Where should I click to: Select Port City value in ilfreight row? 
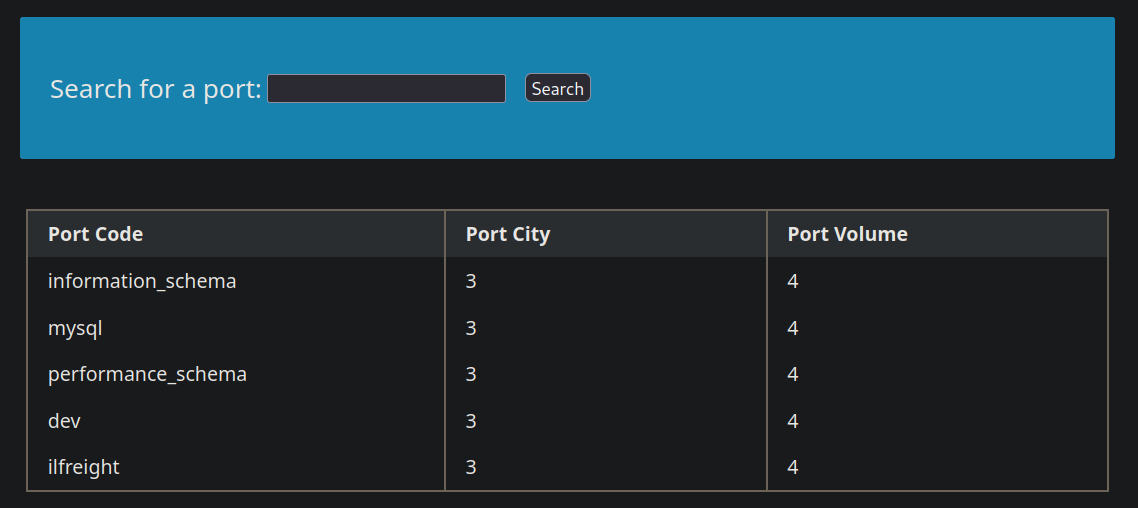471,467
